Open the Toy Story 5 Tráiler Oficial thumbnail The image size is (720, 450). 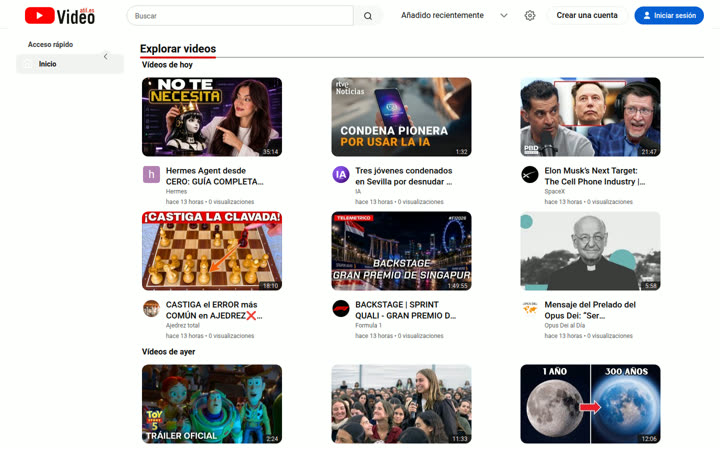tap(212, 404)
